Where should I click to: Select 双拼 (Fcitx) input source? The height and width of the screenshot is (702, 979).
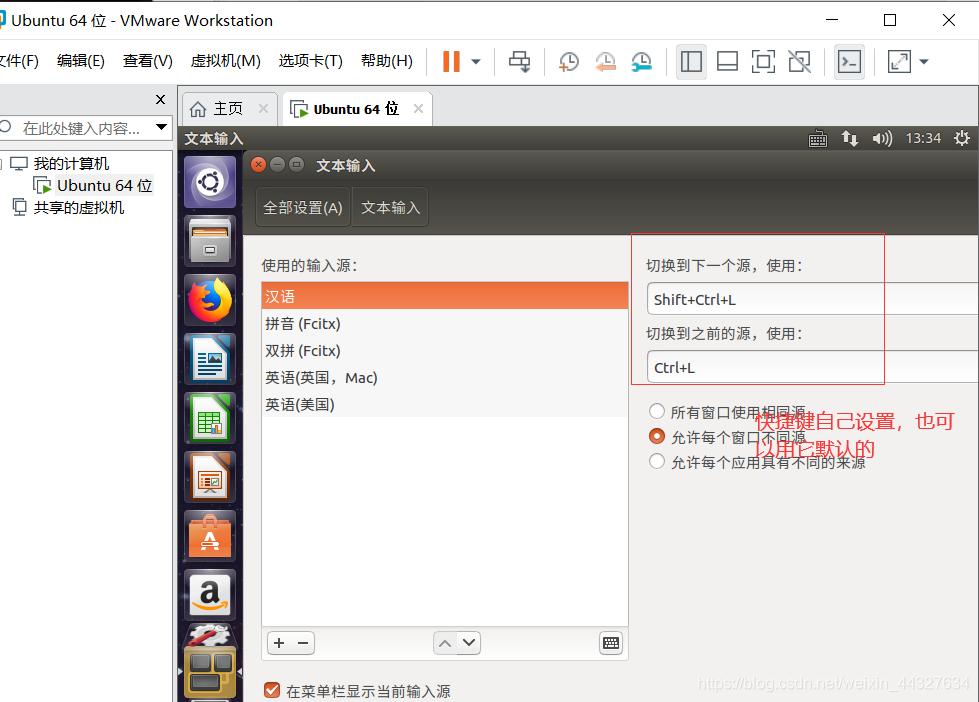pos(445,350)
